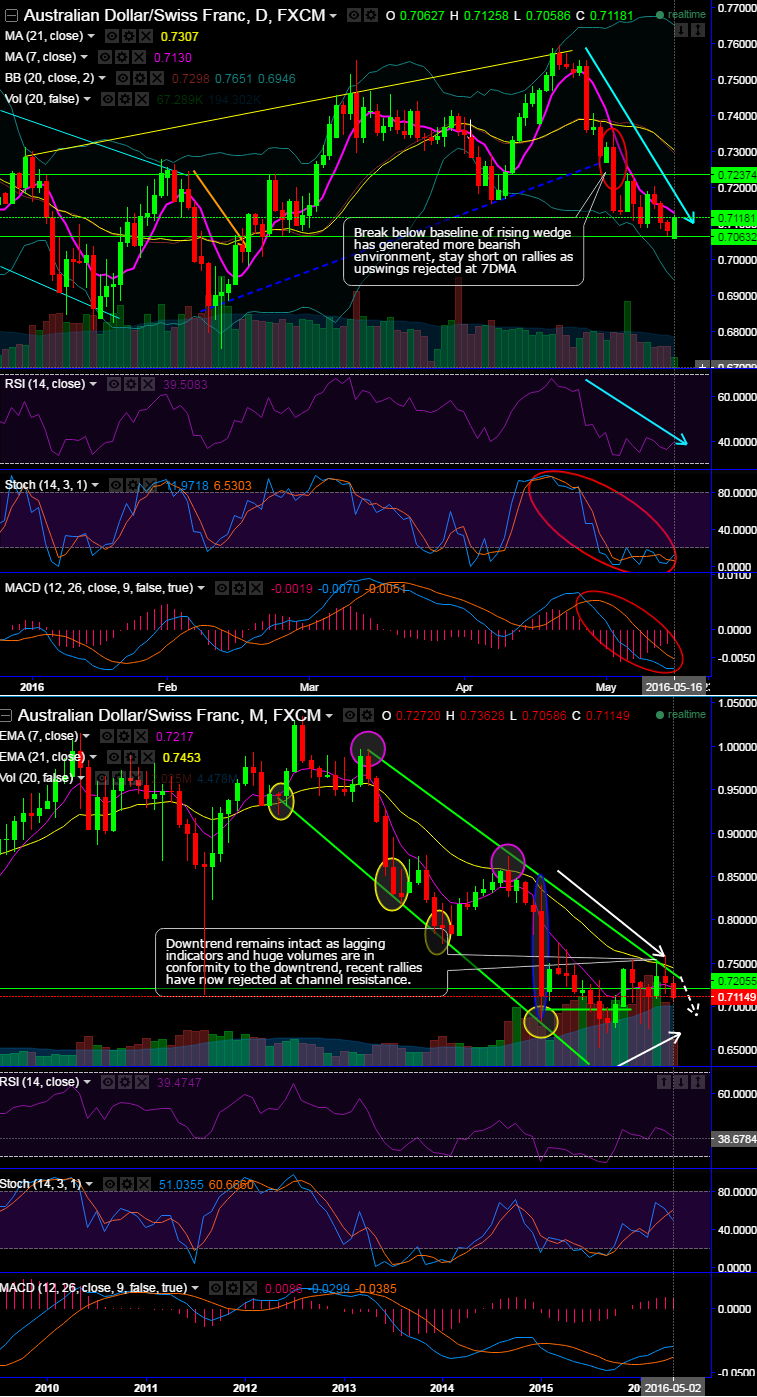Toggle visibility of MA (21, close)
Viewport: 757px width, 1397px height.
112,36
